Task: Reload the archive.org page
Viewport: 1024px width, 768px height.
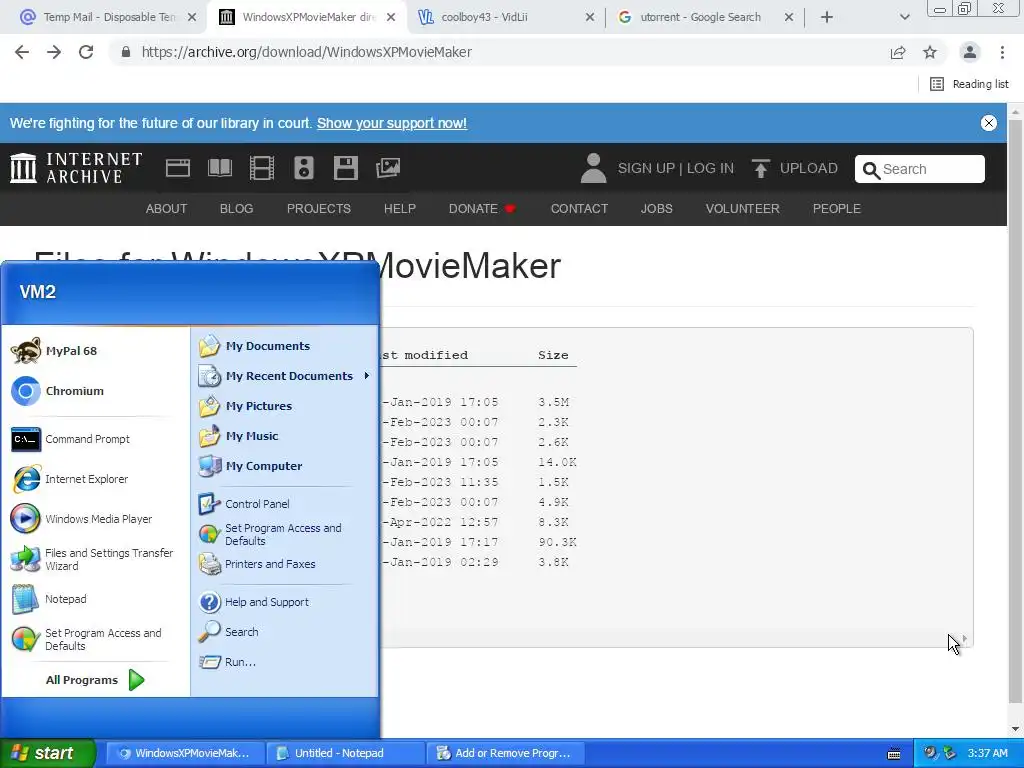Action: [x=86, y=52]
